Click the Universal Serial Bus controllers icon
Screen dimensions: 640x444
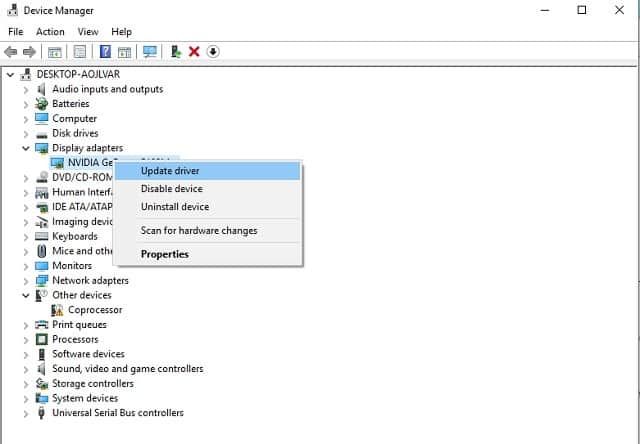(x=41, y=413)
